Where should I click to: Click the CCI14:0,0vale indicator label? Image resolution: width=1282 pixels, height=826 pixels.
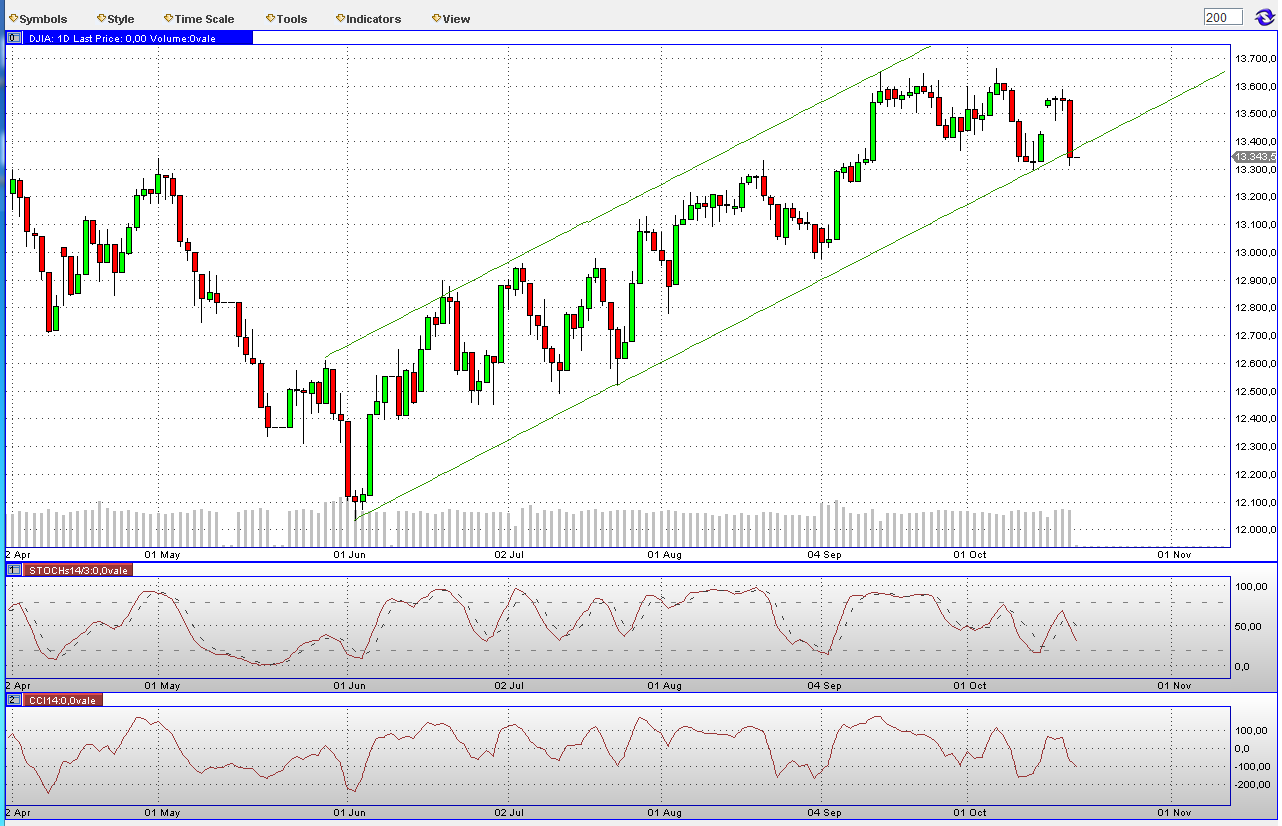coord(60,700)
